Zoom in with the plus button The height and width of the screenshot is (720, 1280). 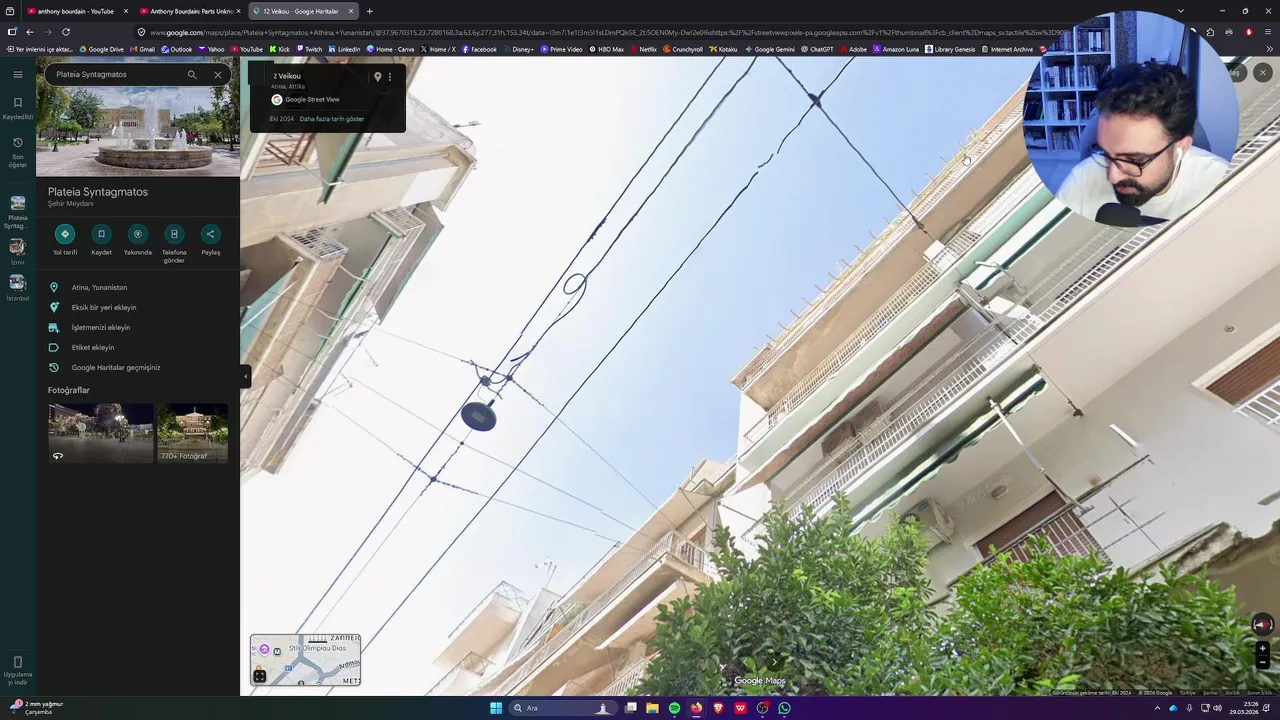pyautogui.click(x=1262, y=648)
